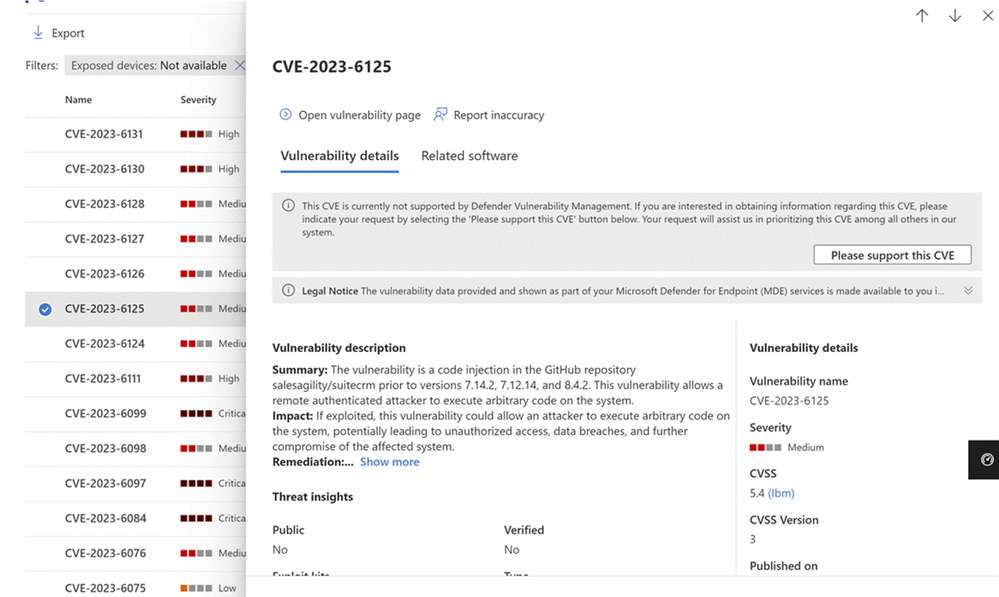
Task: Click Critical severity bars for CVE-2023-6099
Action: pyautogui.click(x=196, y=414)
